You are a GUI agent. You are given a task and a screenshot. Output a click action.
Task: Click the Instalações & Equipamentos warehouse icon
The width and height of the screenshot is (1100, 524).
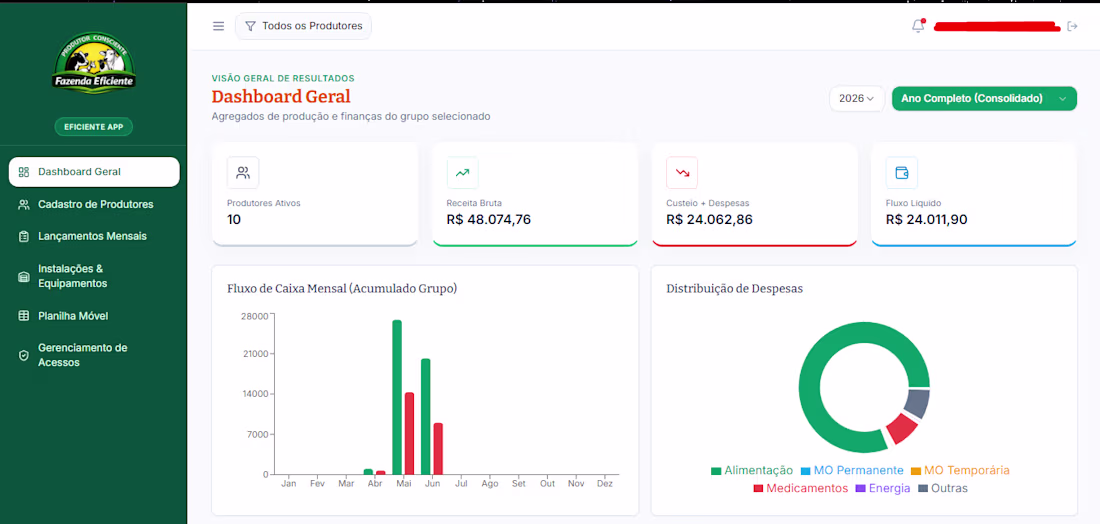(x=24, y=276)
